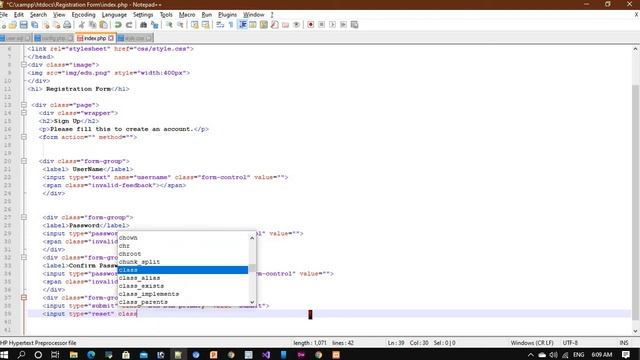Toggle file Monitoring eye icon
The image size is (640, 360).
click(296, 25)
